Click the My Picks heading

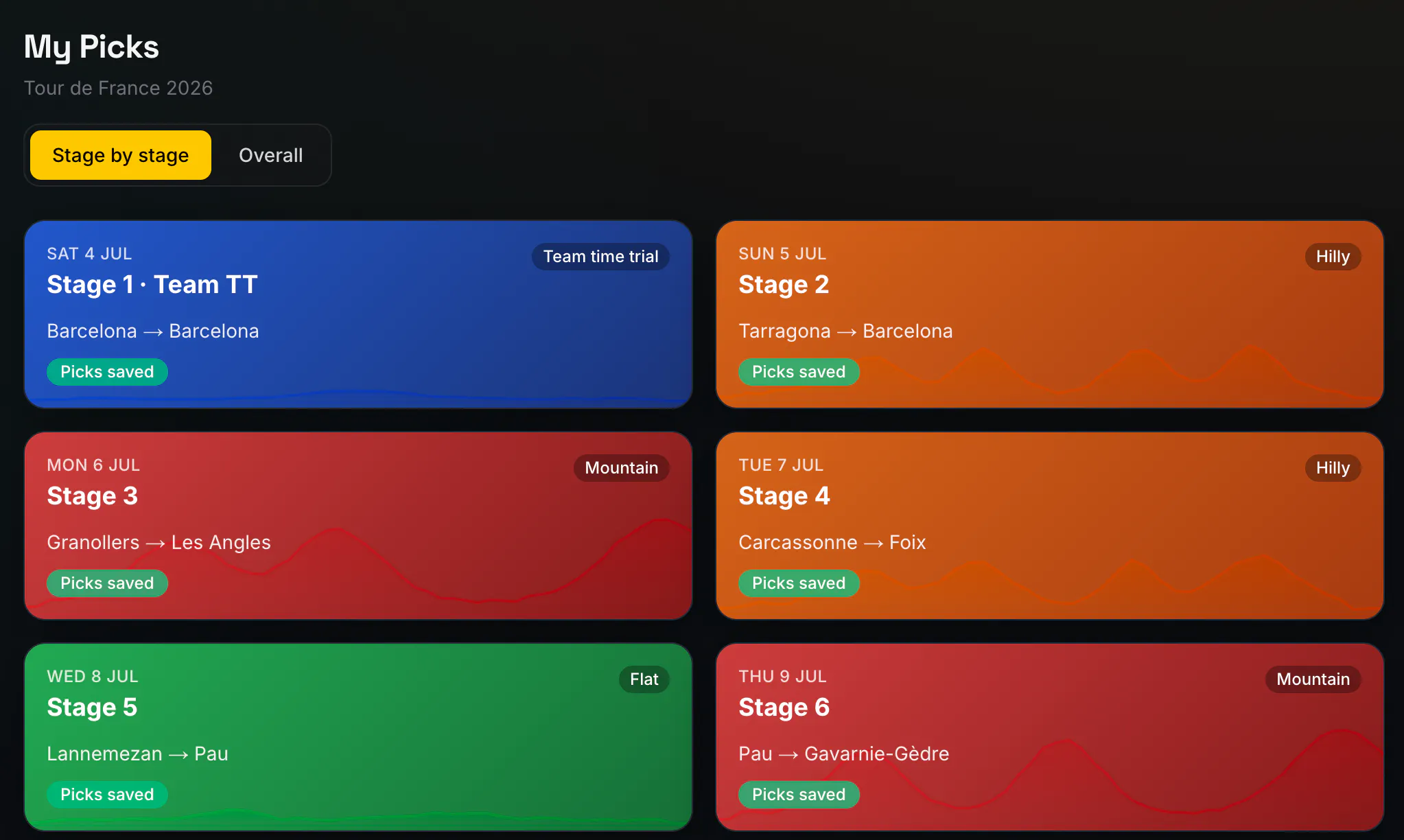pyautogui.click(x=91, y=47)
